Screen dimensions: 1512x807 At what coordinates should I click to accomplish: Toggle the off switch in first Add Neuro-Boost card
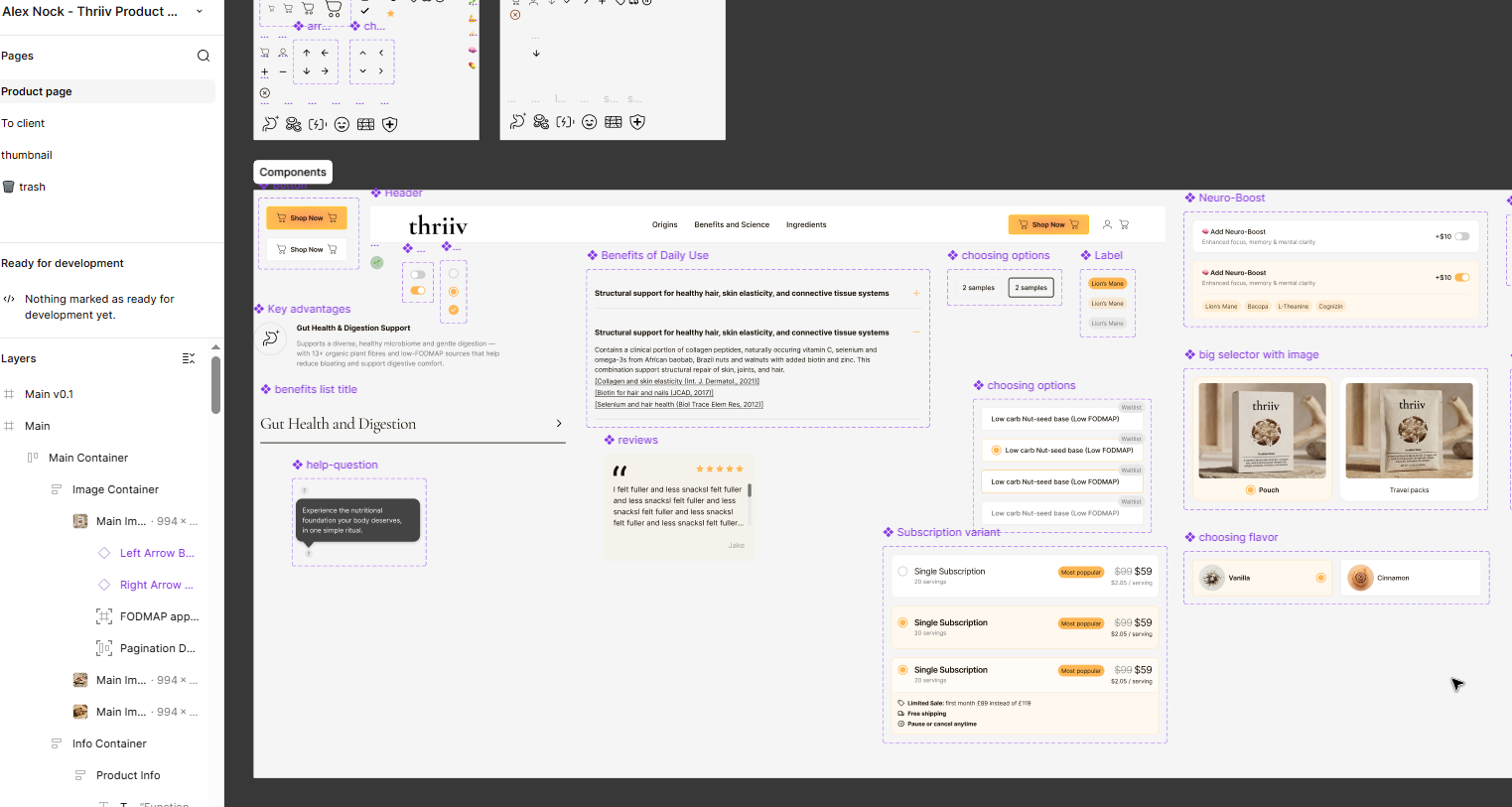tap(1461, 236)
